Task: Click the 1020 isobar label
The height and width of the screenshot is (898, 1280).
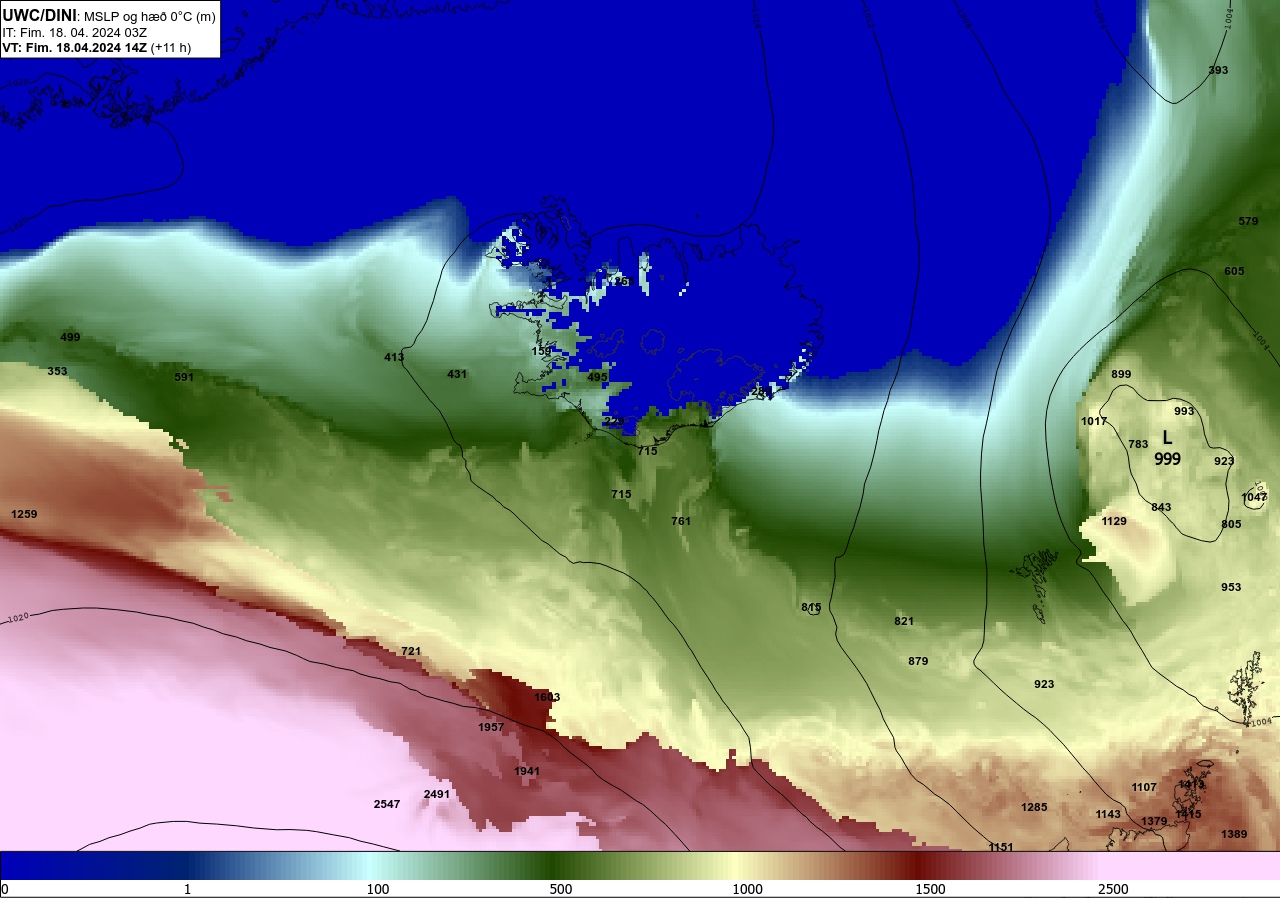Action: click(18, 619)
